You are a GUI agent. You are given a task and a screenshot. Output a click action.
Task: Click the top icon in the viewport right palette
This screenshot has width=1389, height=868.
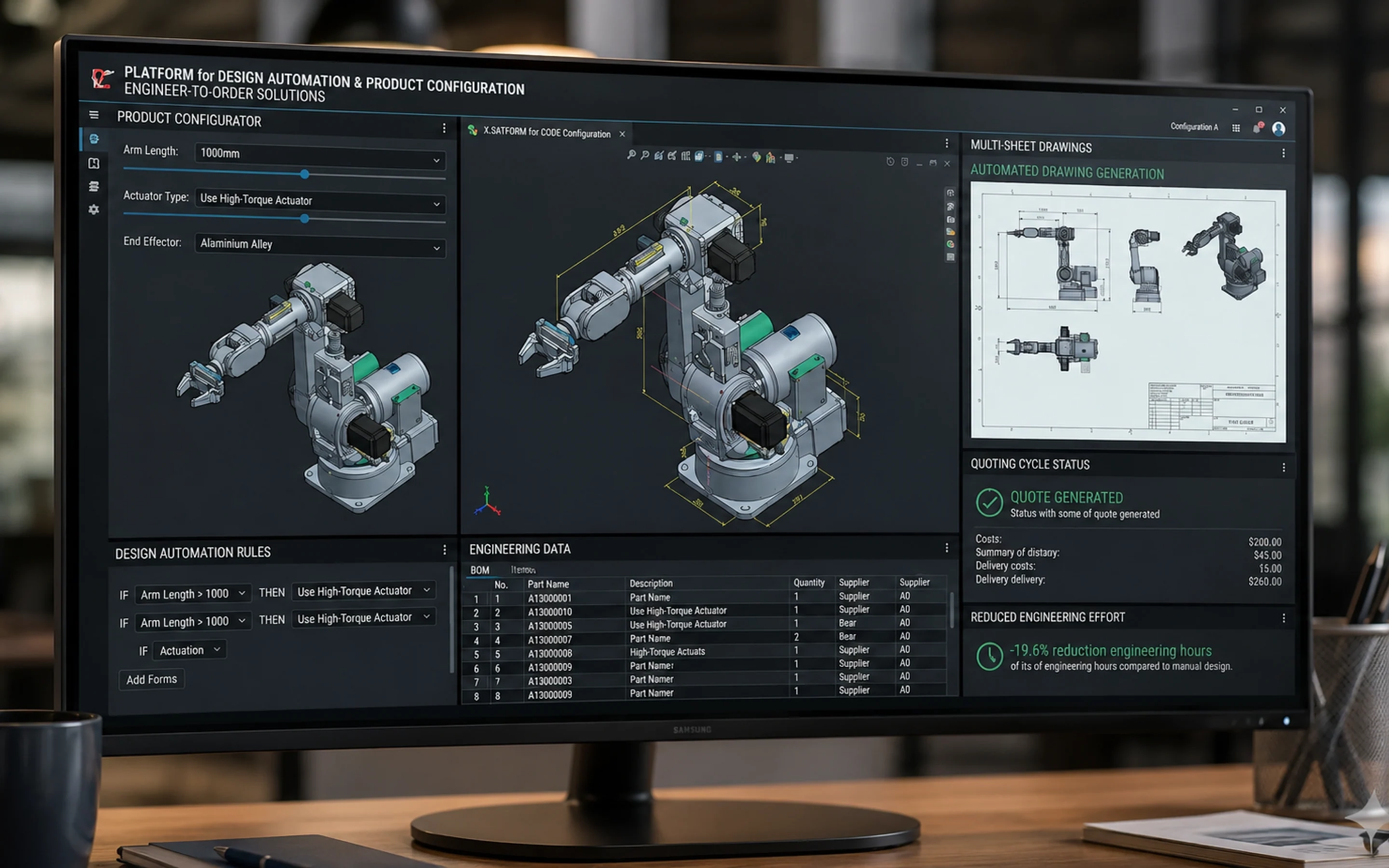[x=951, y=193]
